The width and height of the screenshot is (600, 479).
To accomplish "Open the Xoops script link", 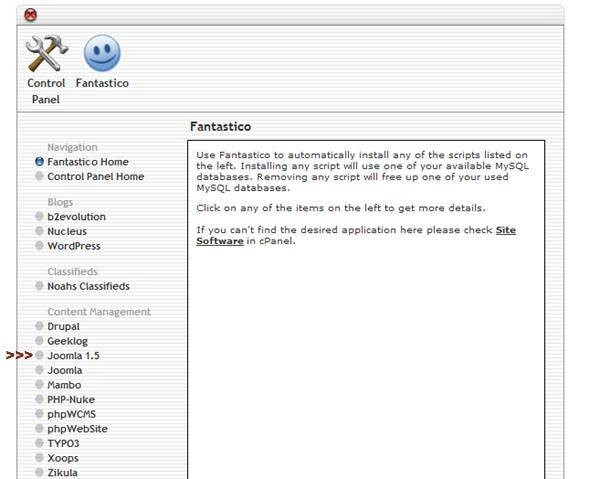I will [x=63, y=458].
